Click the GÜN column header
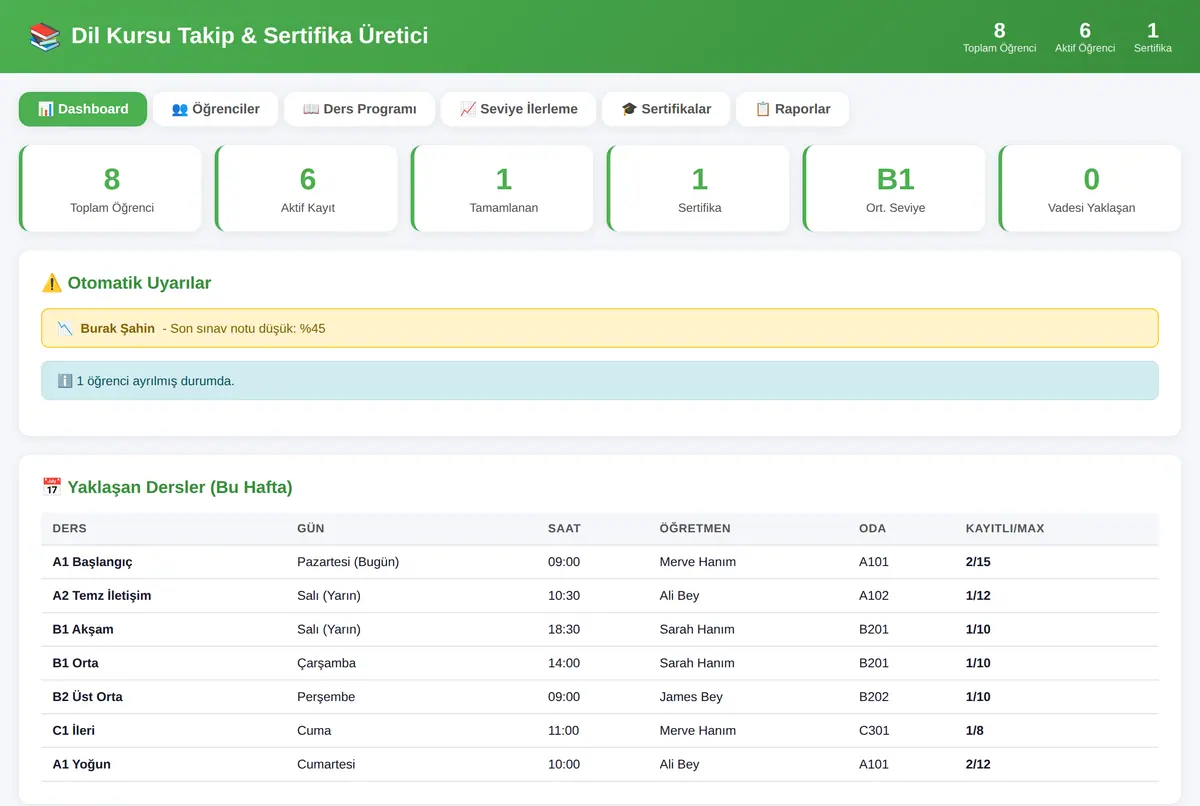Viewport: 1200px width, 806px height. (x=311, y=528)
